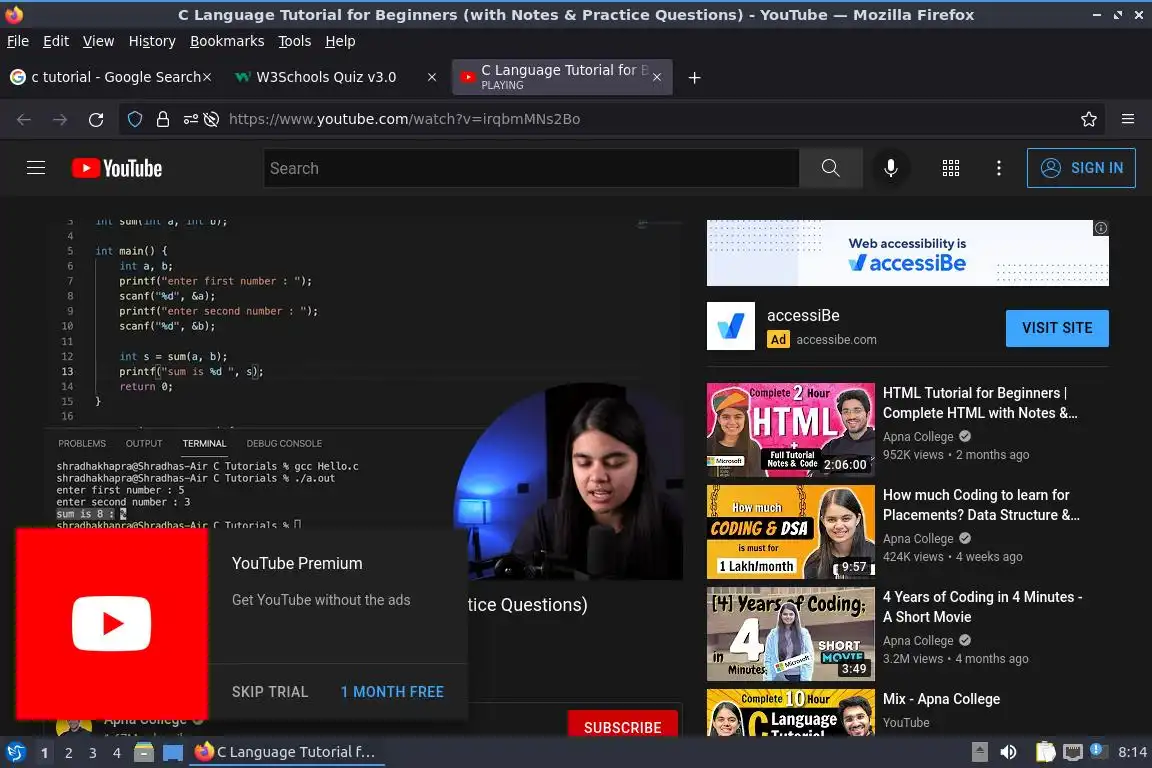The image size is (1152, 768).
Task: Open 4 Years of Coding in 4 Minutes title
Action: (x=982, y=607)
